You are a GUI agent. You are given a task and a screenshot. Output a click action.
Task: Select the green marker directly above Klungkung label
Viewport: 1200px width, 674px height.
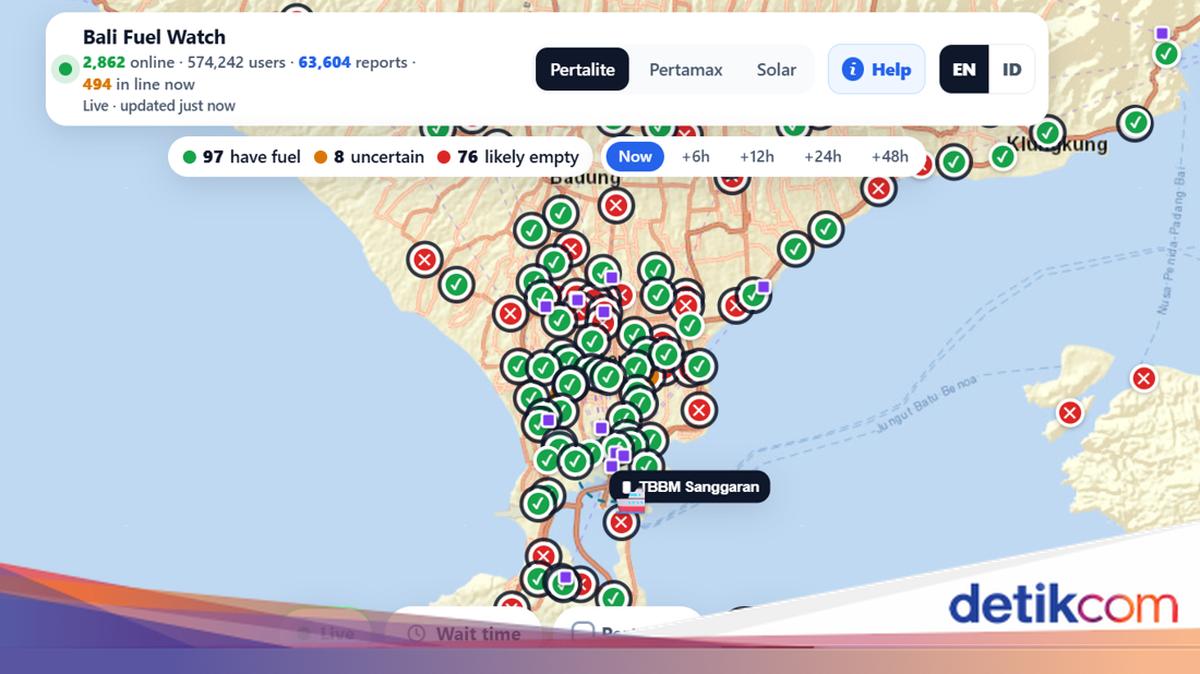pyautogui.click(x=1047, y=132)
